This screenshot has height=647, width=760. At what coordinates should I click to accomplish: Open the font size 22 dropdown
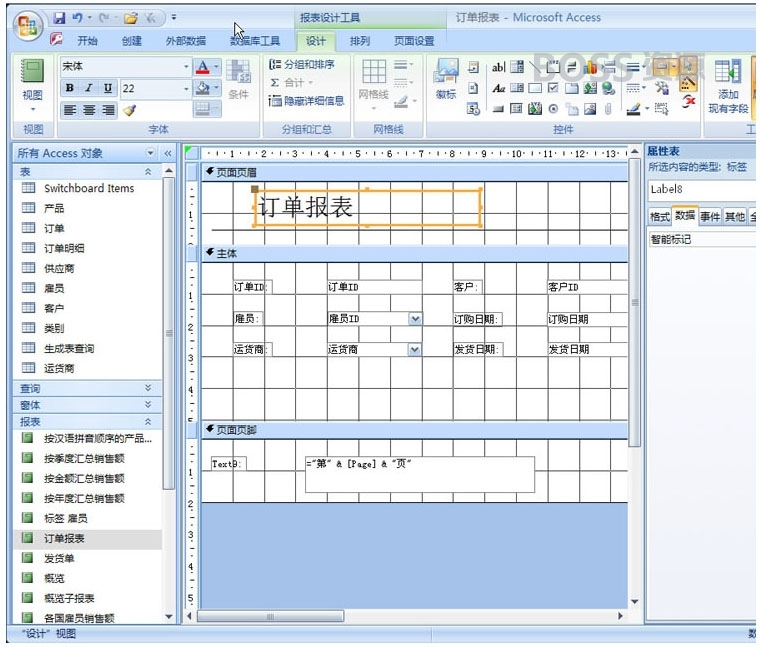click(186, 88)
